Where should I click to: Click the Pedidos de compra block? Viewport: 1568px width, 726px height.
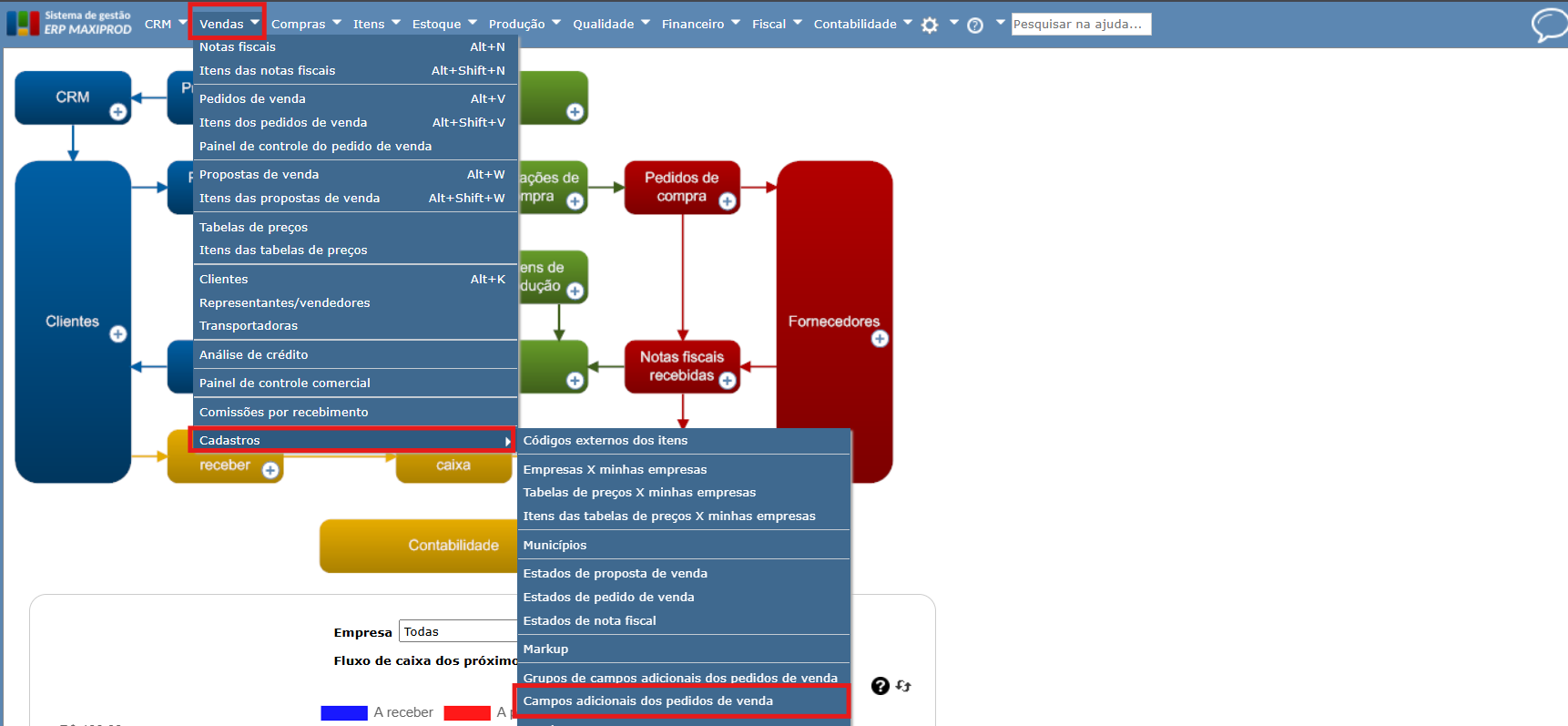click(682, 188)
